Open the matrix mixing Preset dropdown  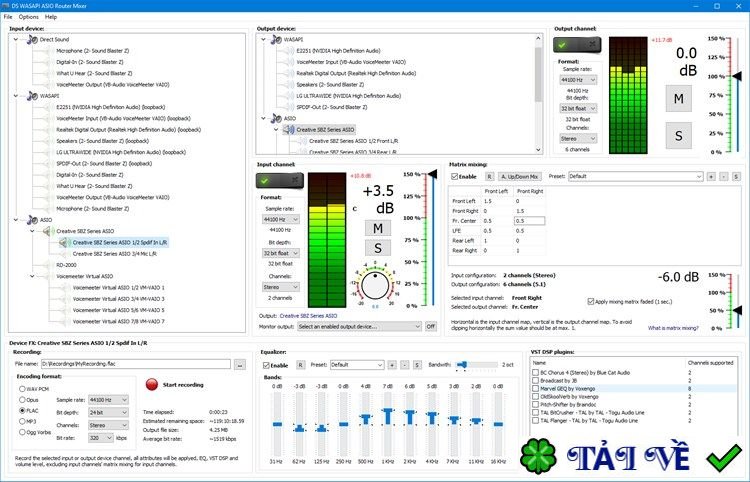tap(635, 176)
